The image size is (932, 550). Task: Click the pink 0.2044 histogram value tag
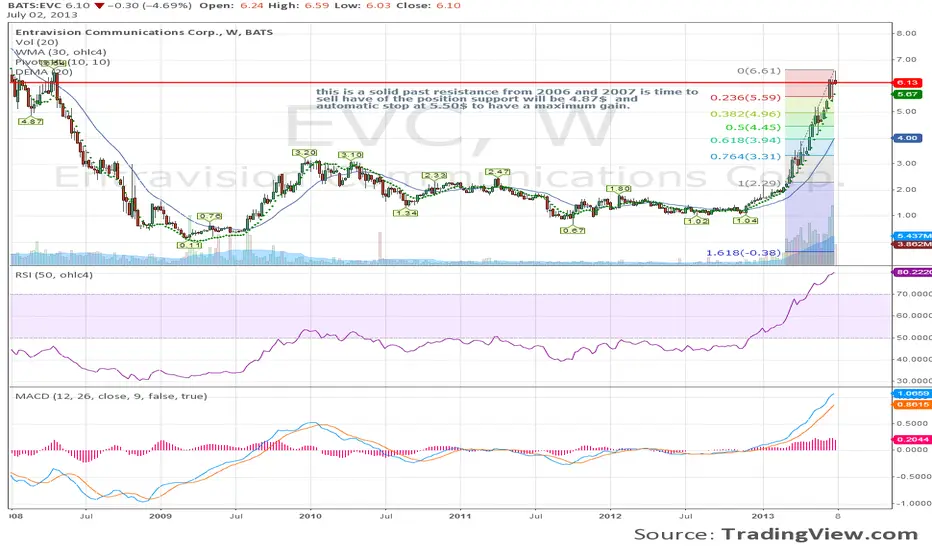coord(912,439)
